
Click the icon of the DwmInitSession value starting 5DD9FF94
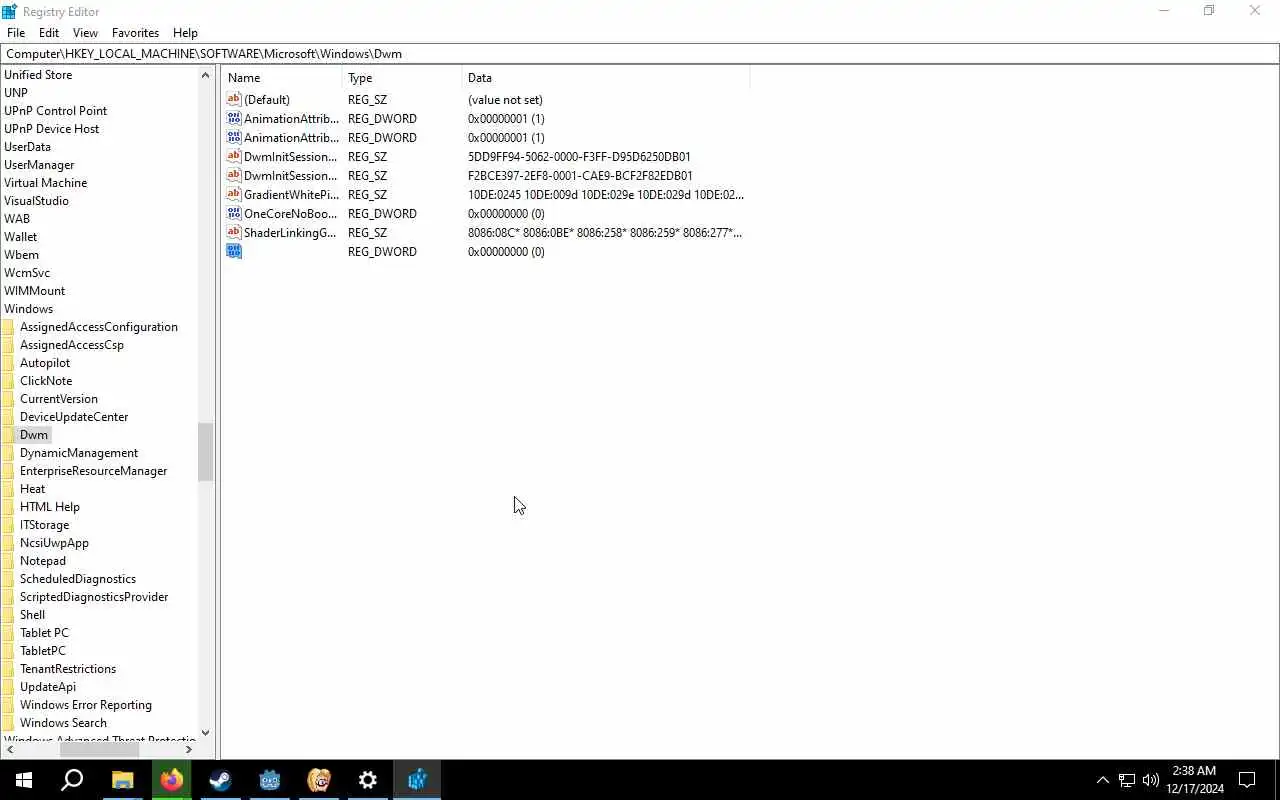pyautogui.click(x=234, y=156)
